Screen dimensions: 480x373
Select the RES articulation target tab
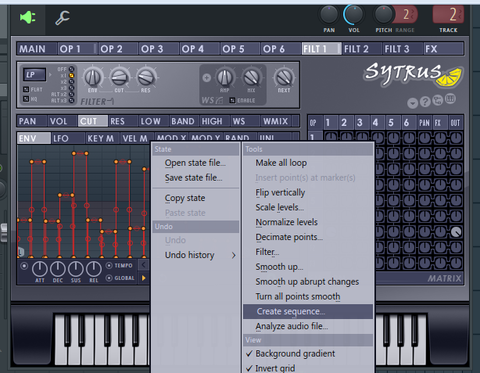tap(122, 121)
